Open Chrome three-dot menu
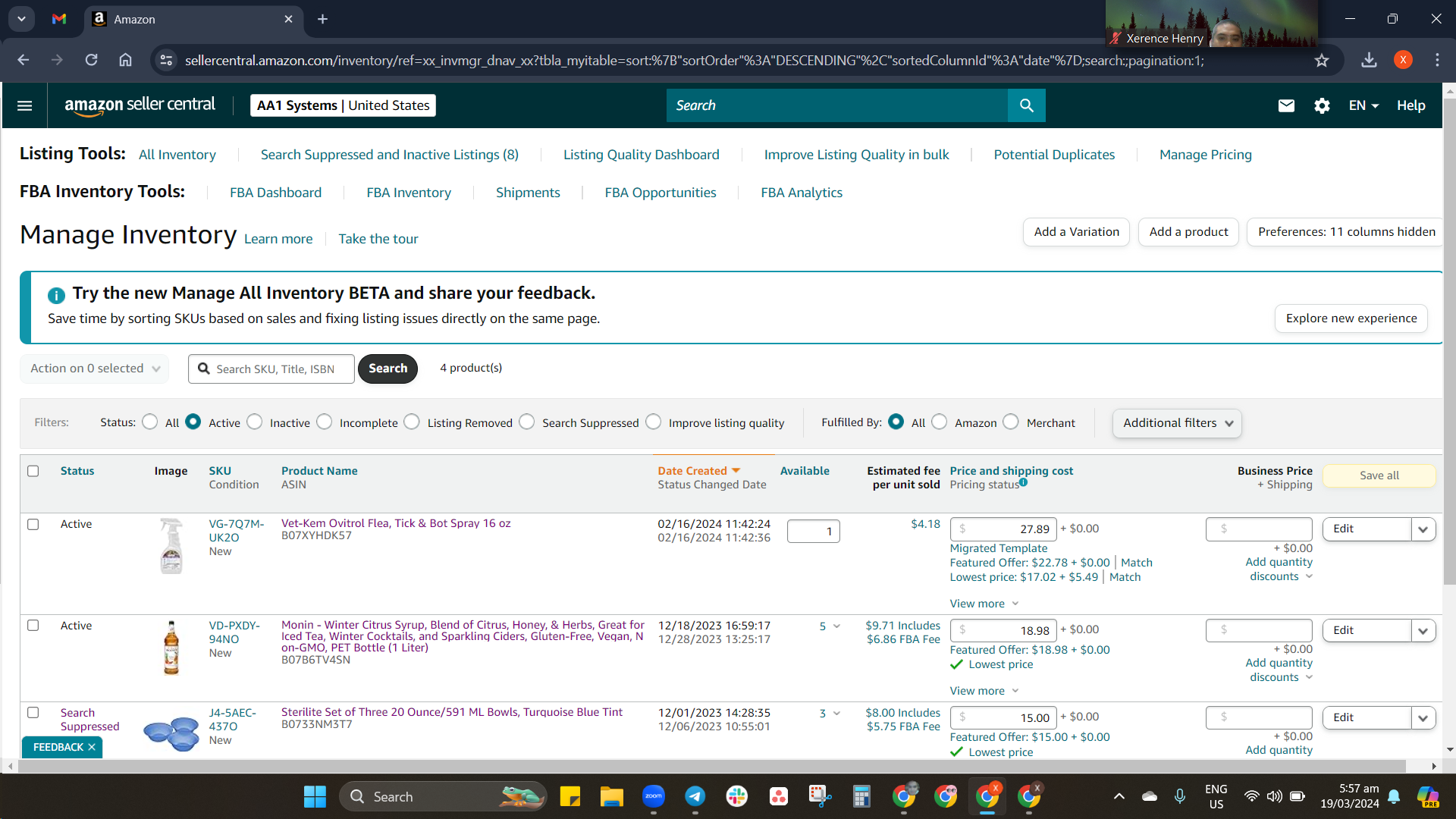Image resolution: width=1456 pixels, height=819 pixels. (x=1437, y=60)
